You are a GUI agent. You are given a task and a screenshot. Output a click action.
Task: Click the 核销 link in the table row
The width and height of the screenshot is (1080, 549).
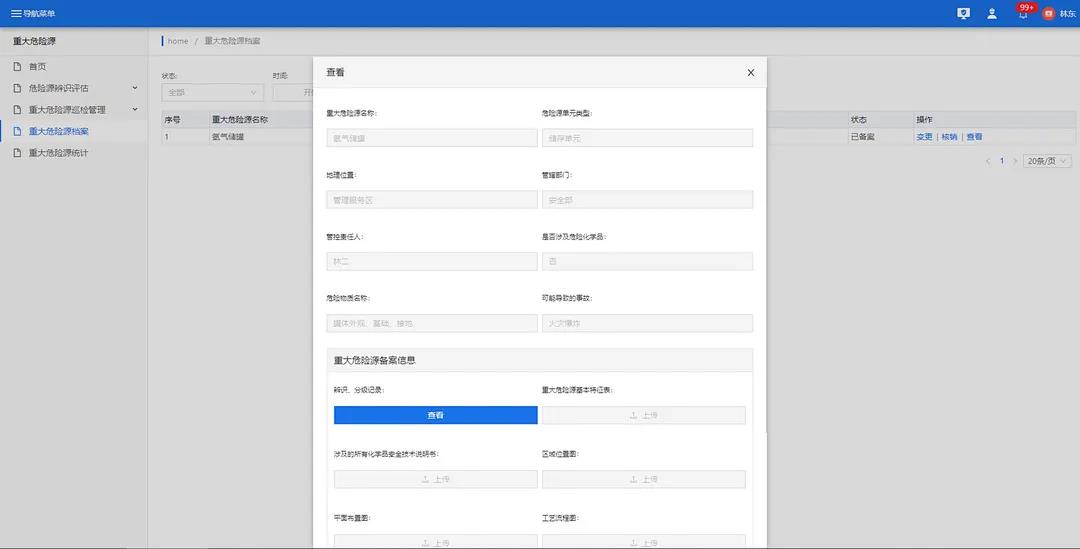(949, 137)
